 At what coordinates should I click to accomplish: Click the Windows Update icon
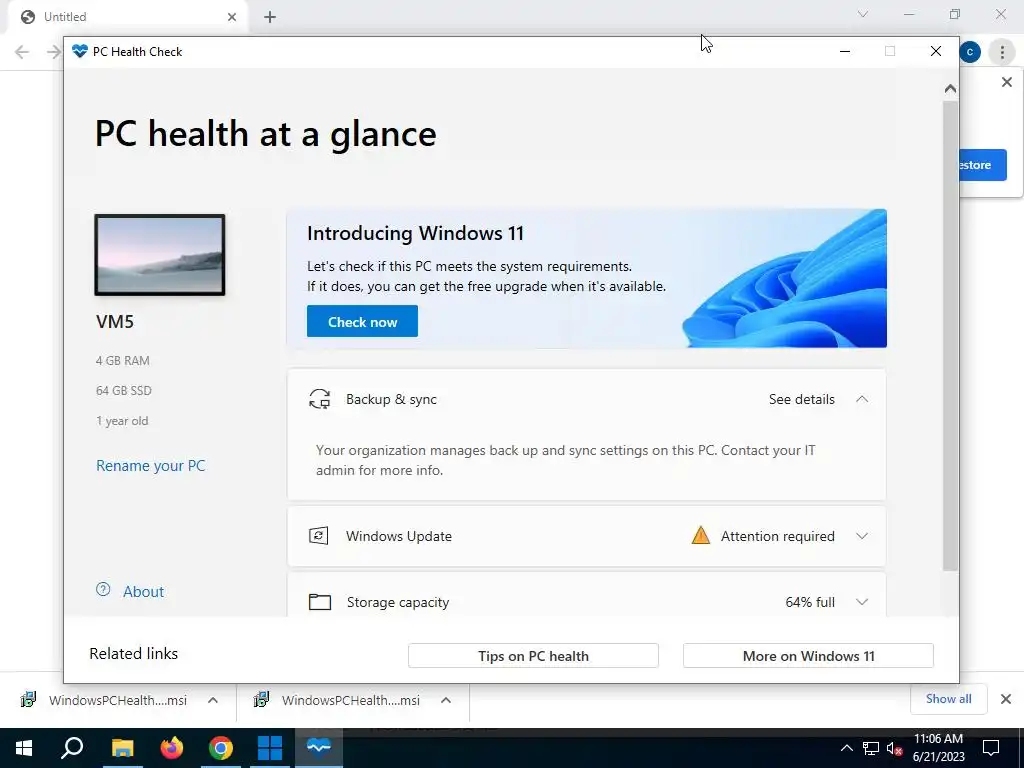319,536
